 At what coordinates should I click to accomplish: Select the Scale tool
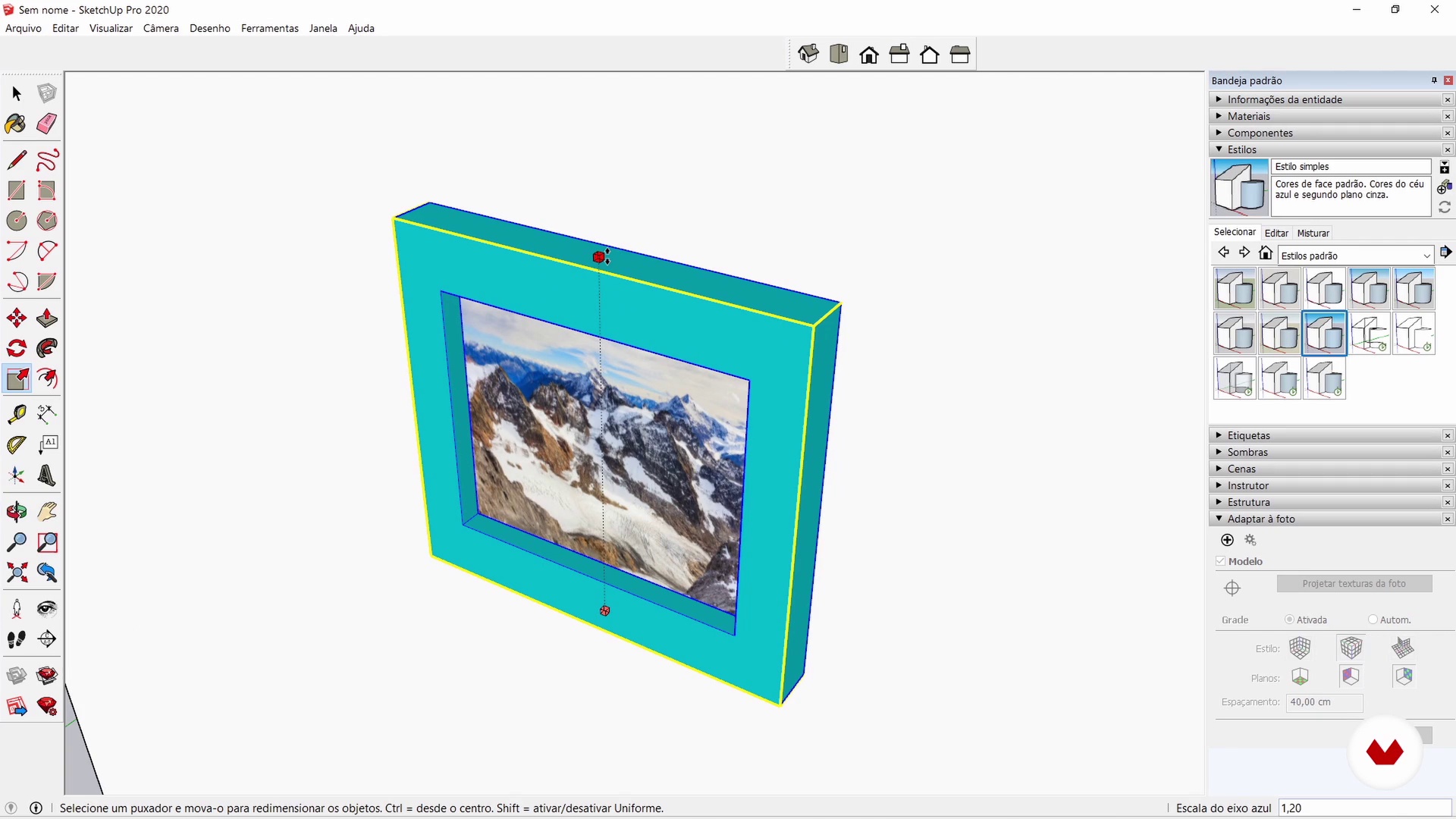tap(17, 378)
